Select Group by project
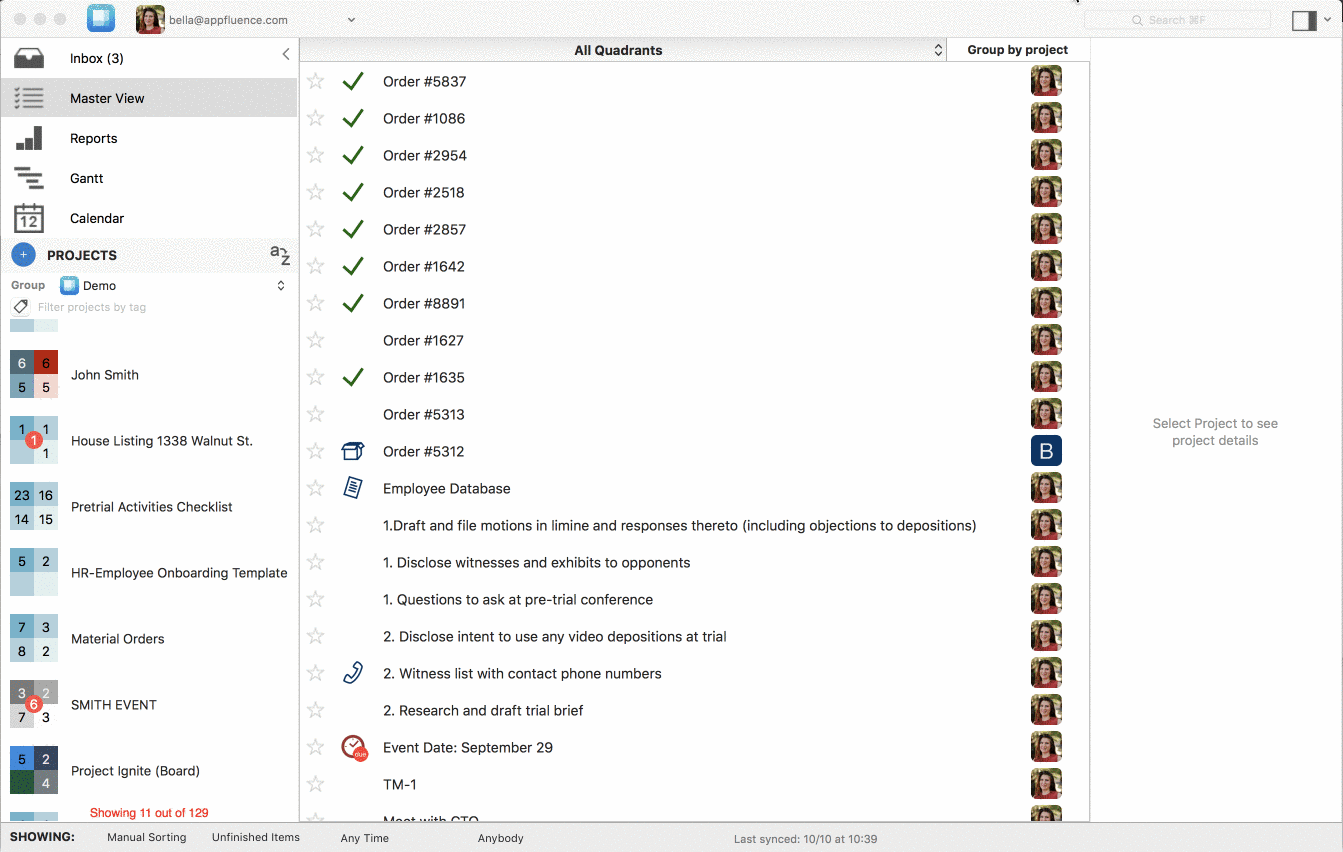The width and height of the screenshot is (1343, 852). [1017, 49]
